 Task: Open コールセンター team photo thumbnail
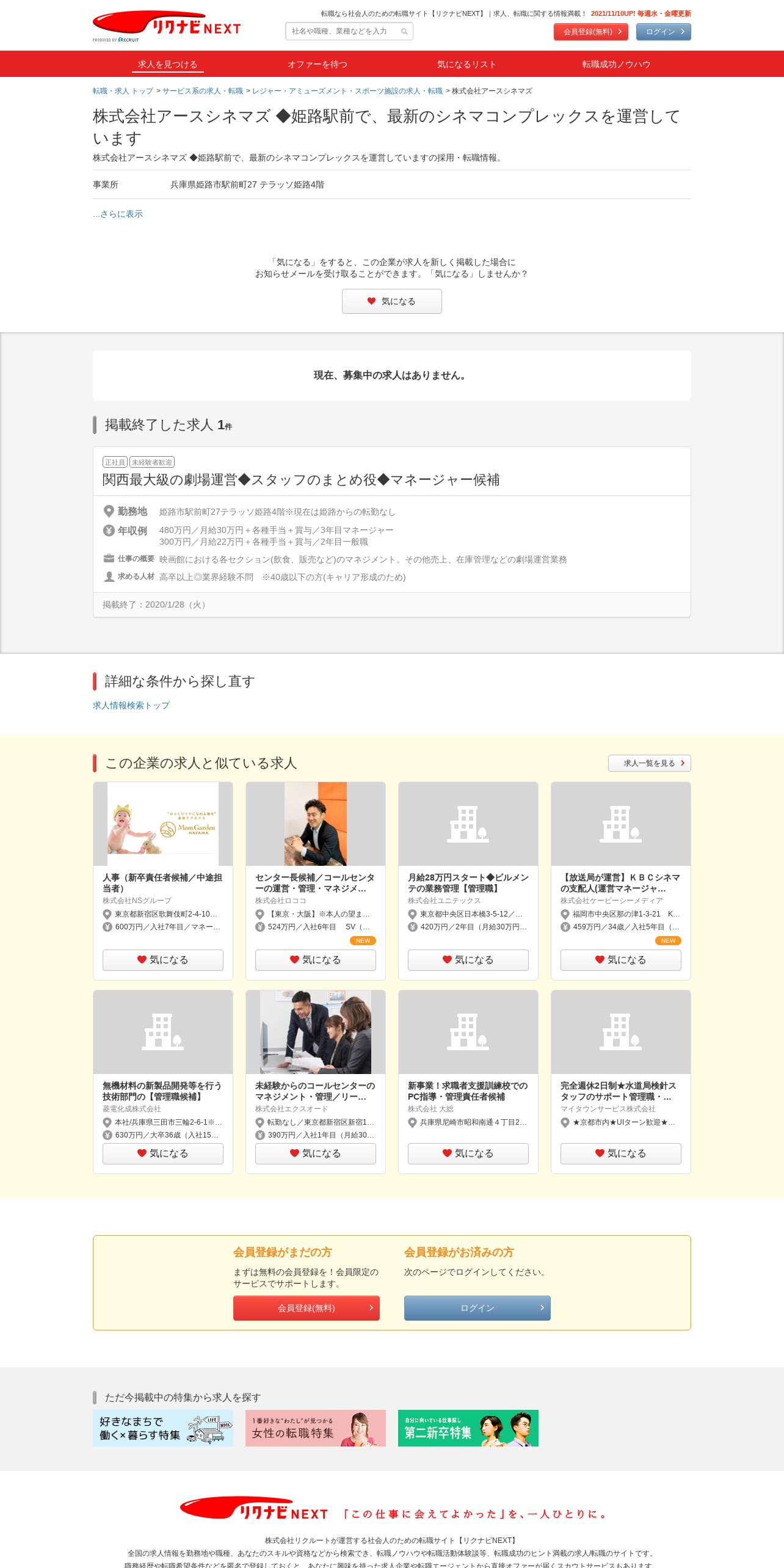coord(316,1032)
